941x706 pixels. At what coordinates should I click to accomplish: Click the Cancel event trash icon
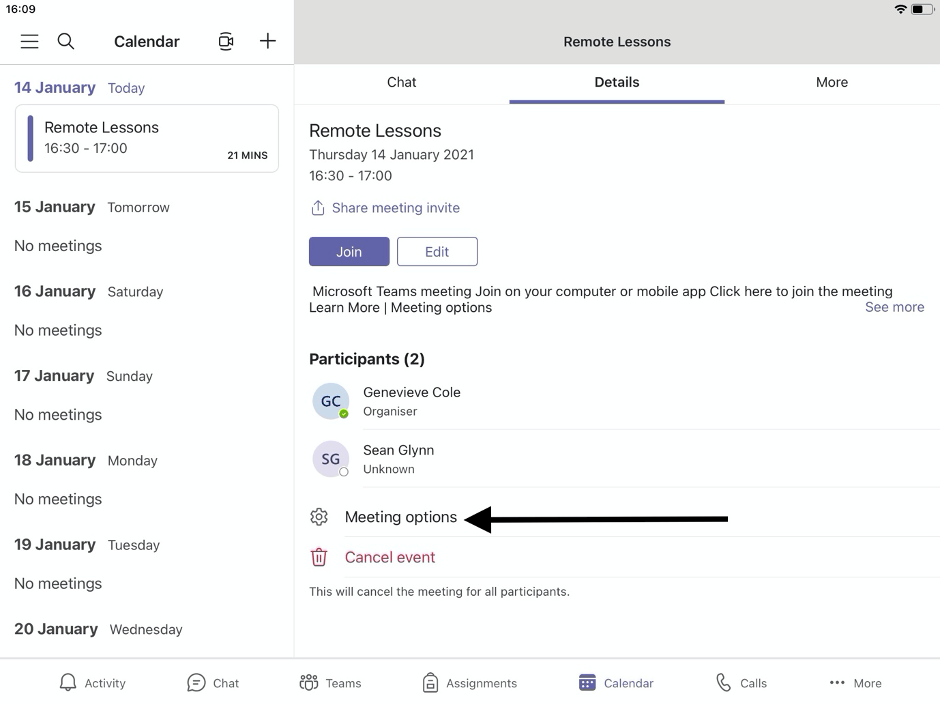click(x=319, y=557)
